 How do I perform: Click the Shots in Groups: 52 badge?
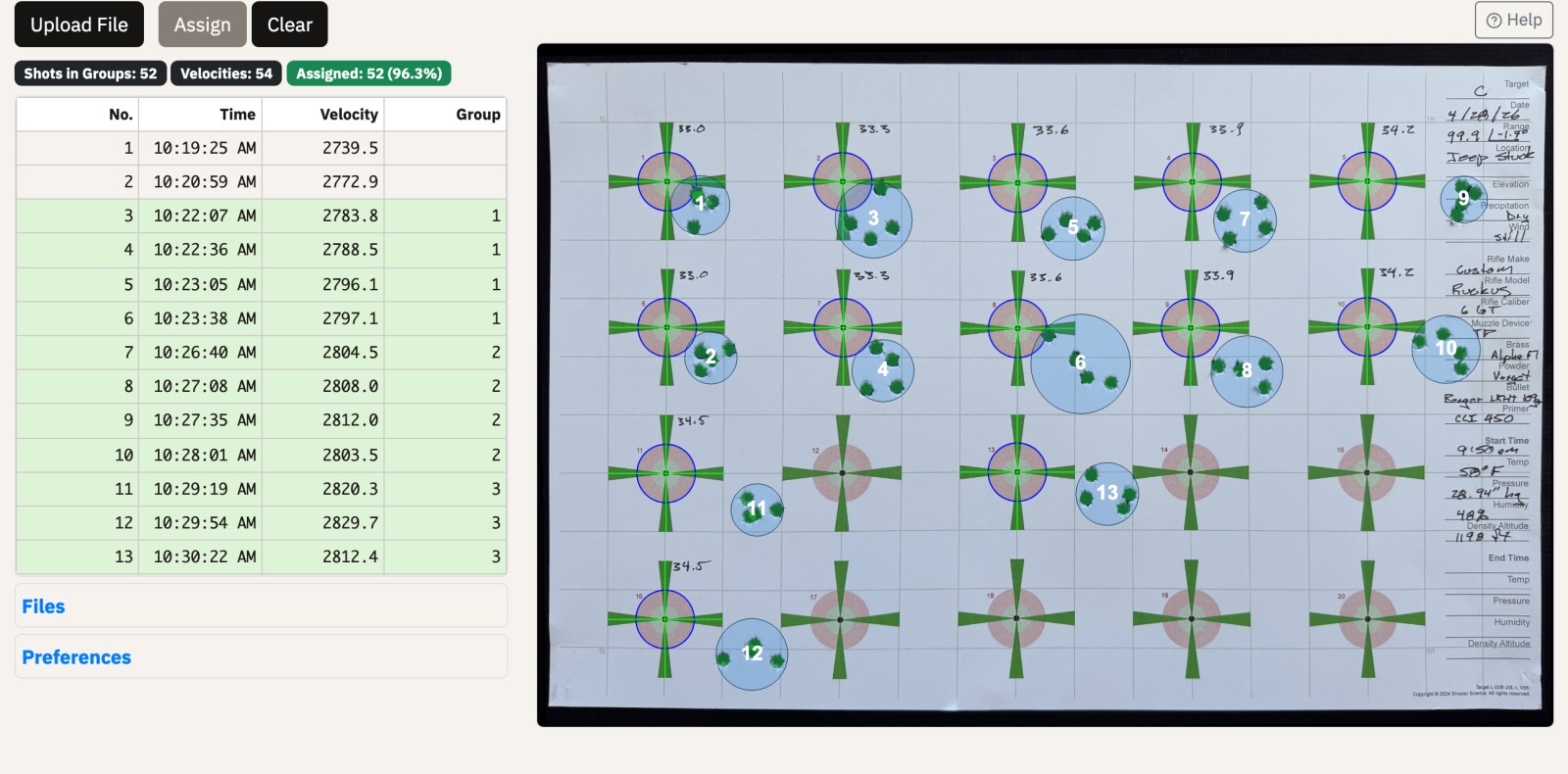(x=90, y=73)
